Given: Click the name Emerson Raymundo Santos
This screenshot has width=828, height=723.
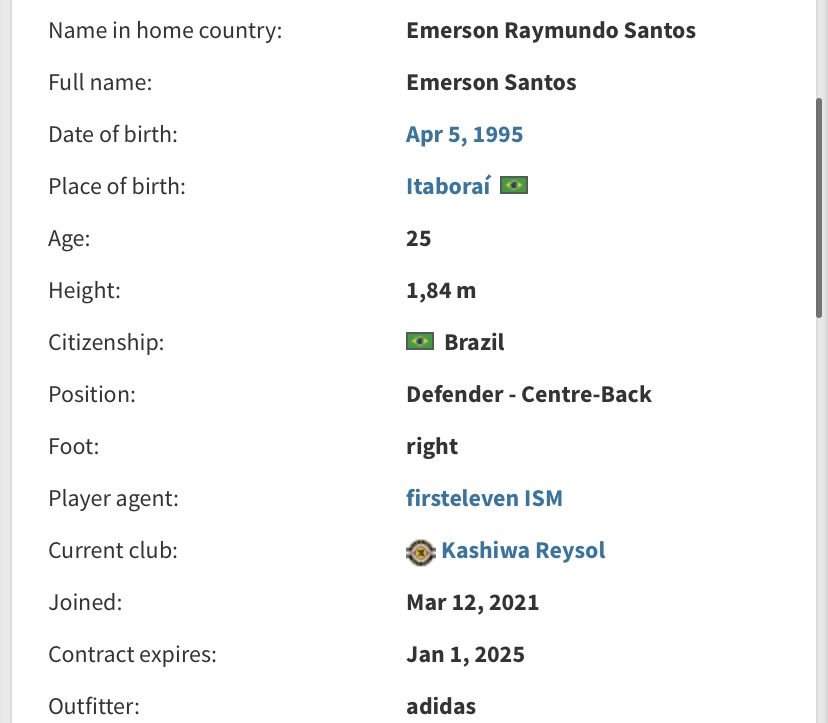Looking at the screenshot, I should point(551,31).
